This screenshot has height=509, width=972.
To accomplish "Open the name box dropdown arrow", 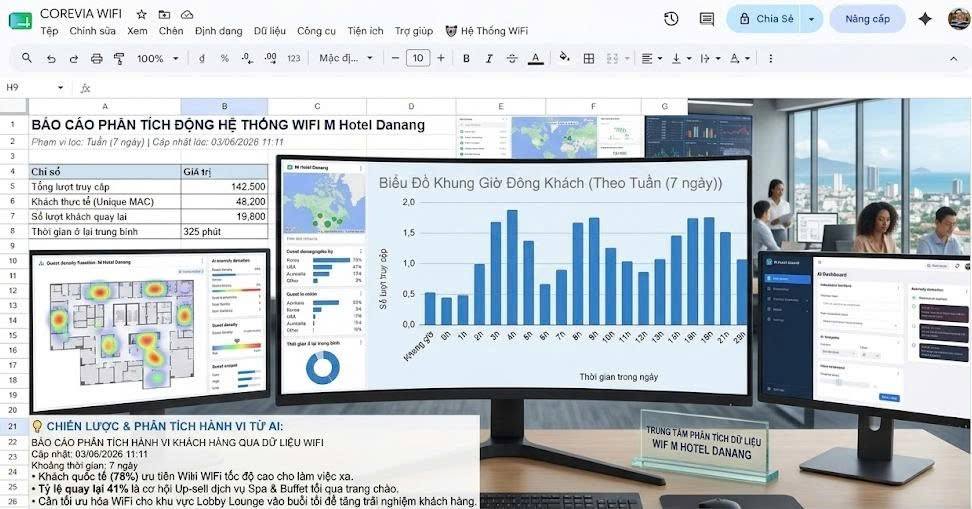I will click(x=60, y=88).
